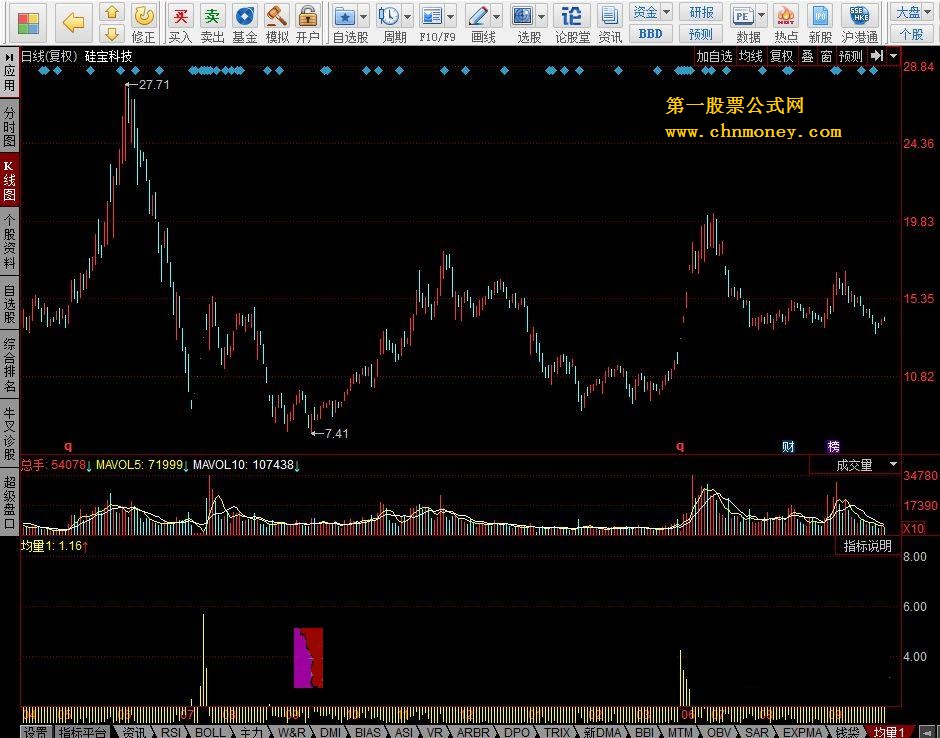The image size is (940, 738).
Task: Click the 财 marker on K-line chart
Action: tap(788, 447)
